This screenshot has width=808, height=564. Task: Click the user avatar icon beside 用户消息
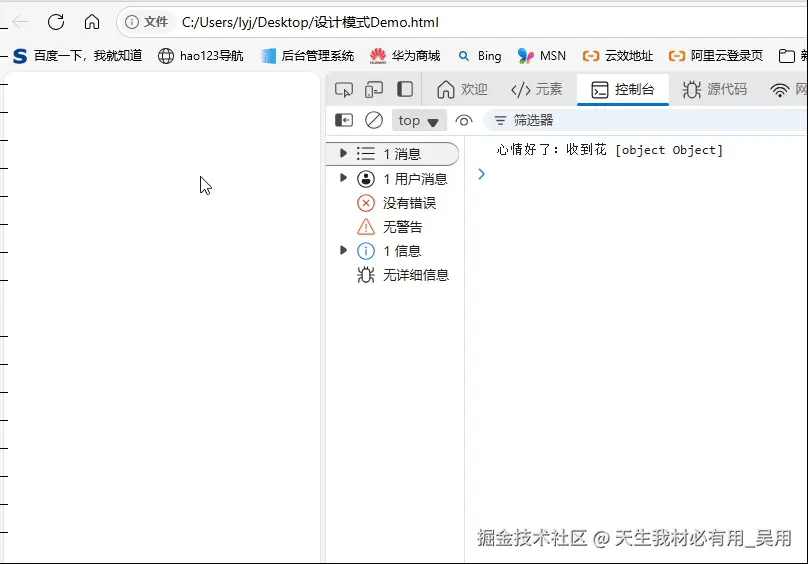[x=366, y=179]
